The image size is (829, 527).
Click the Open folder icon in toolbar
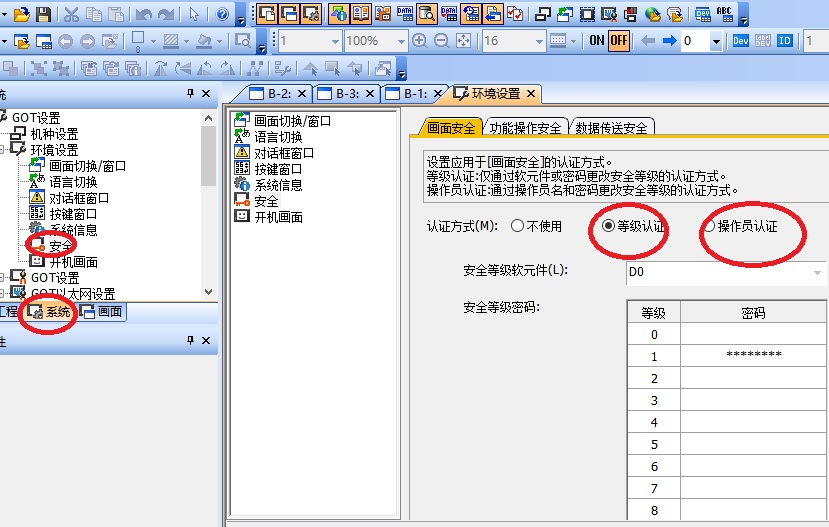(22, 14)
